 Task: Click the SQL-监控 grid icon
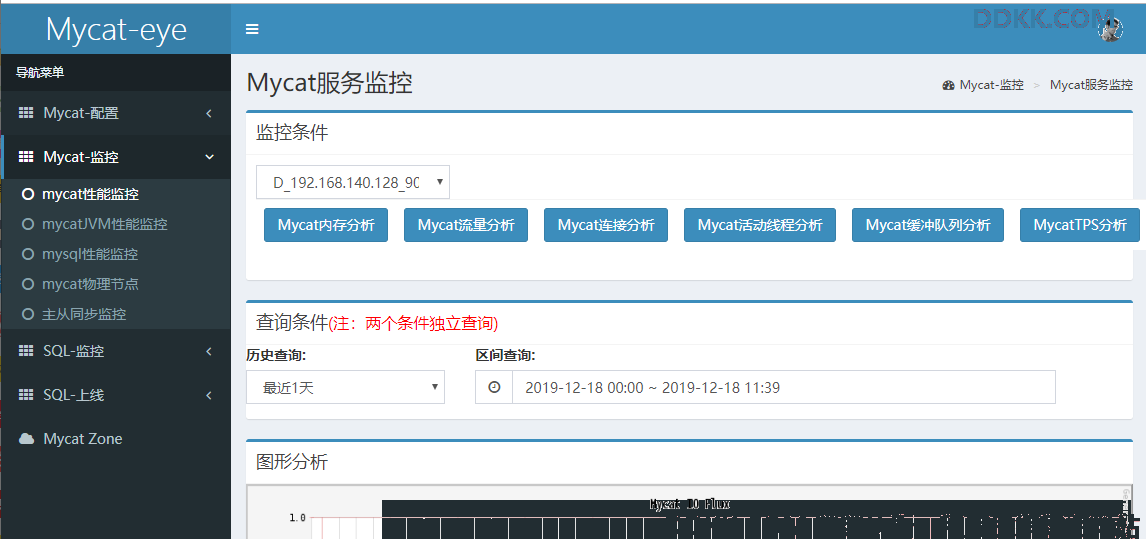click(26, 351)
